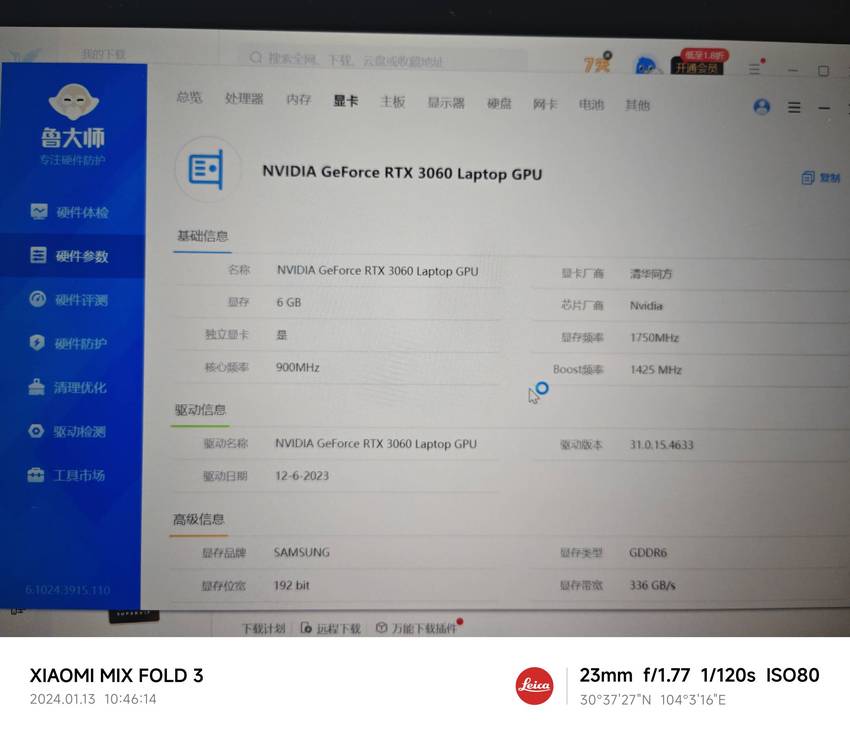The image size is (850, 735).
Task: Open 清理优化 cleanup section
Action: [x=67, y=387]
